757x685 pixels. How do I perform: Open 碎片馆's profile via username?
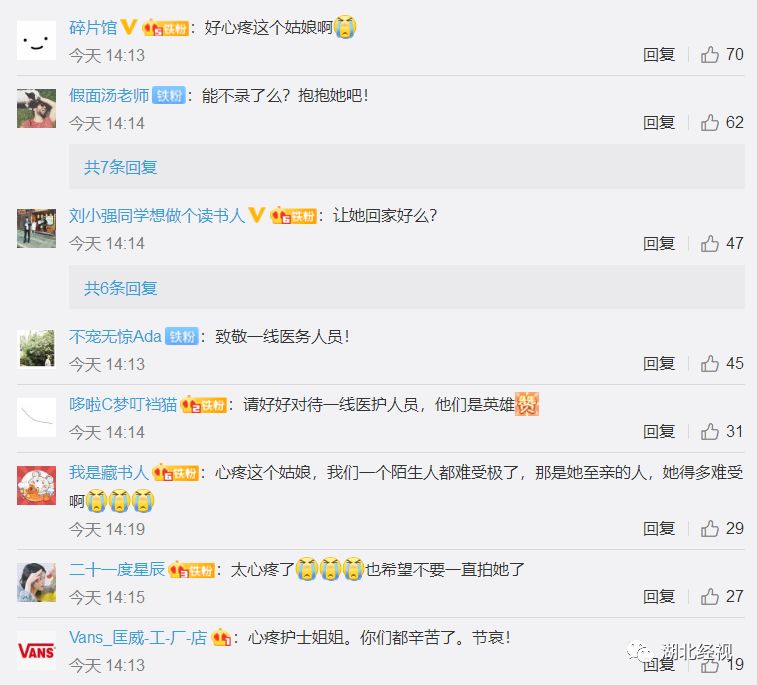point(93,27)
